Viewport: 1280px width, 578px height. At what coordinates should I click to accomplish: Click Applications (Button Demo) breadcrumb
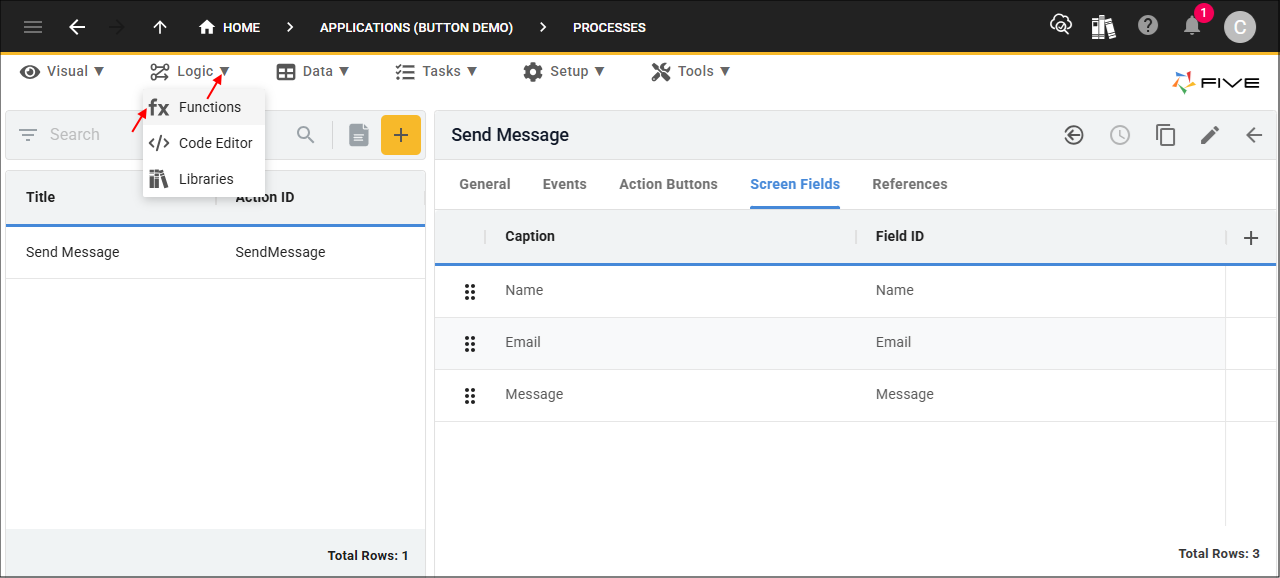point(416,28)
